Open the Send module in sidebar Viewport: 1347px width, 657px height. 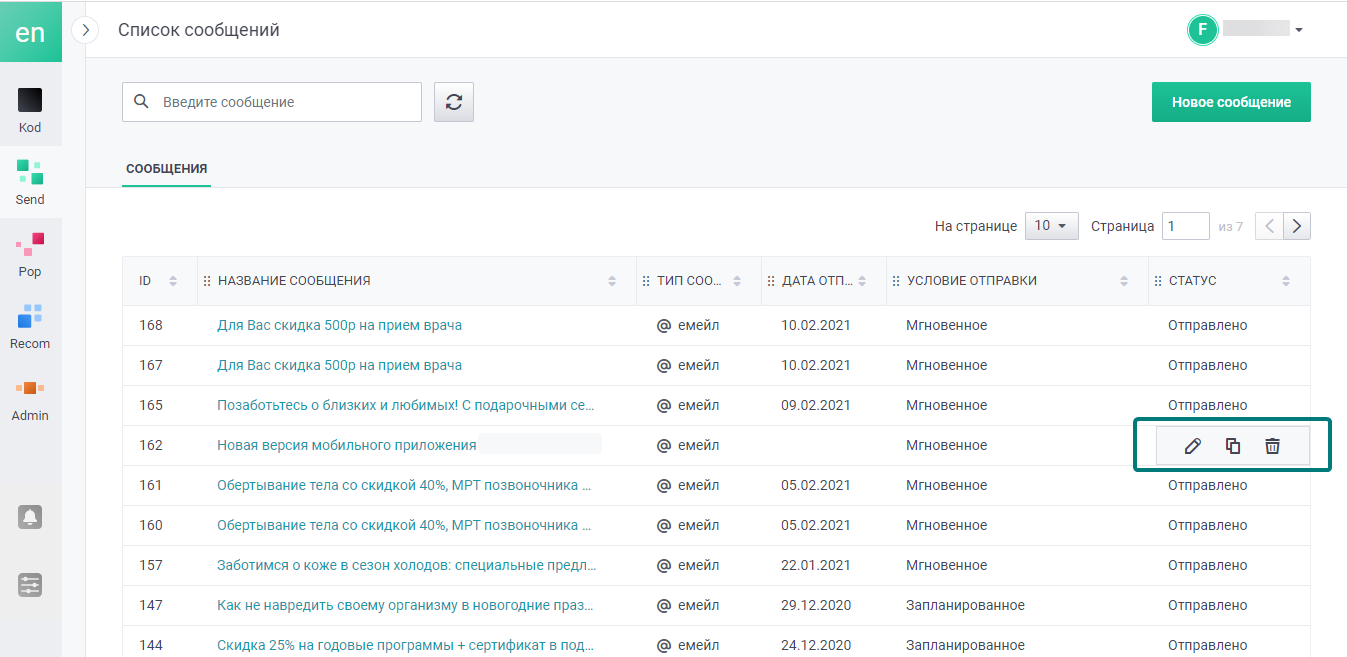(x=30, y=182)
